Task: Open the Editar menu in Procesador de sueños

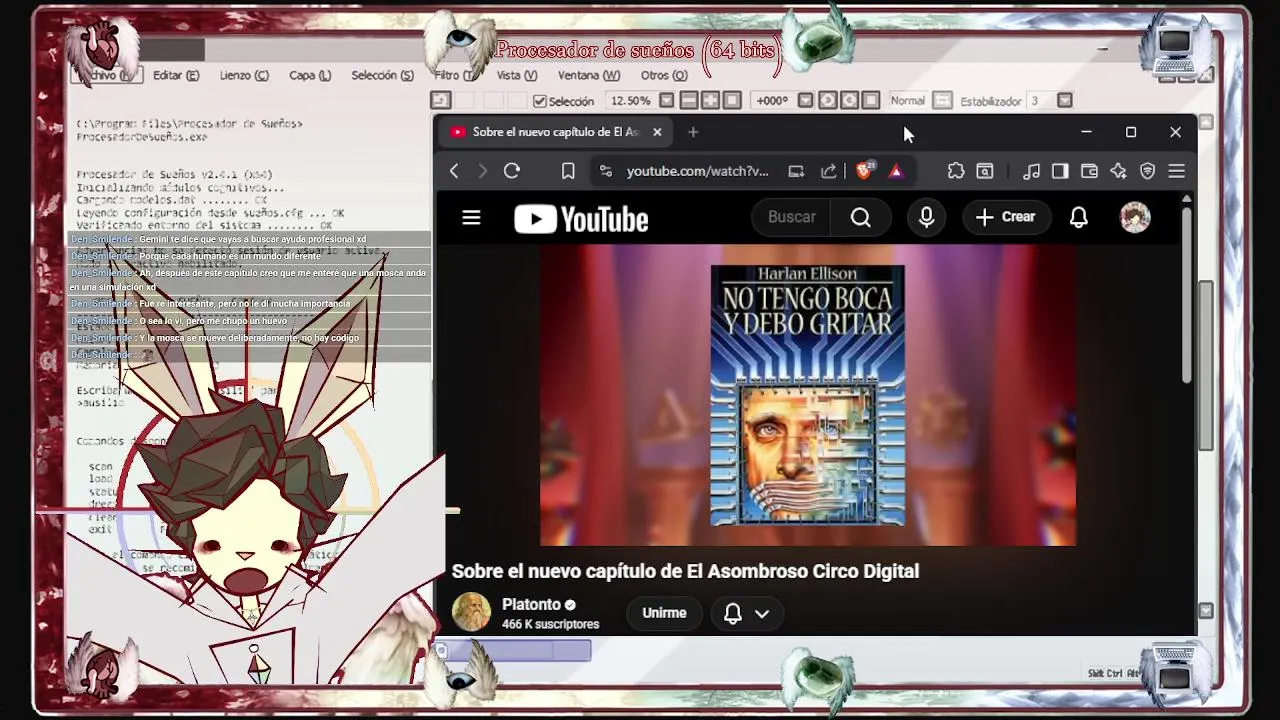Action: coord(175,75)
